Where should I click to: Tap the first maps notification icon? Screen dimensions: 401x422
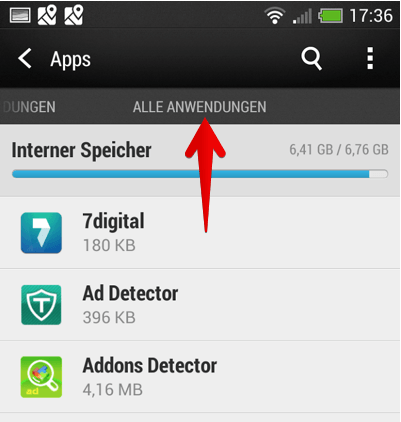click(47, 15)
